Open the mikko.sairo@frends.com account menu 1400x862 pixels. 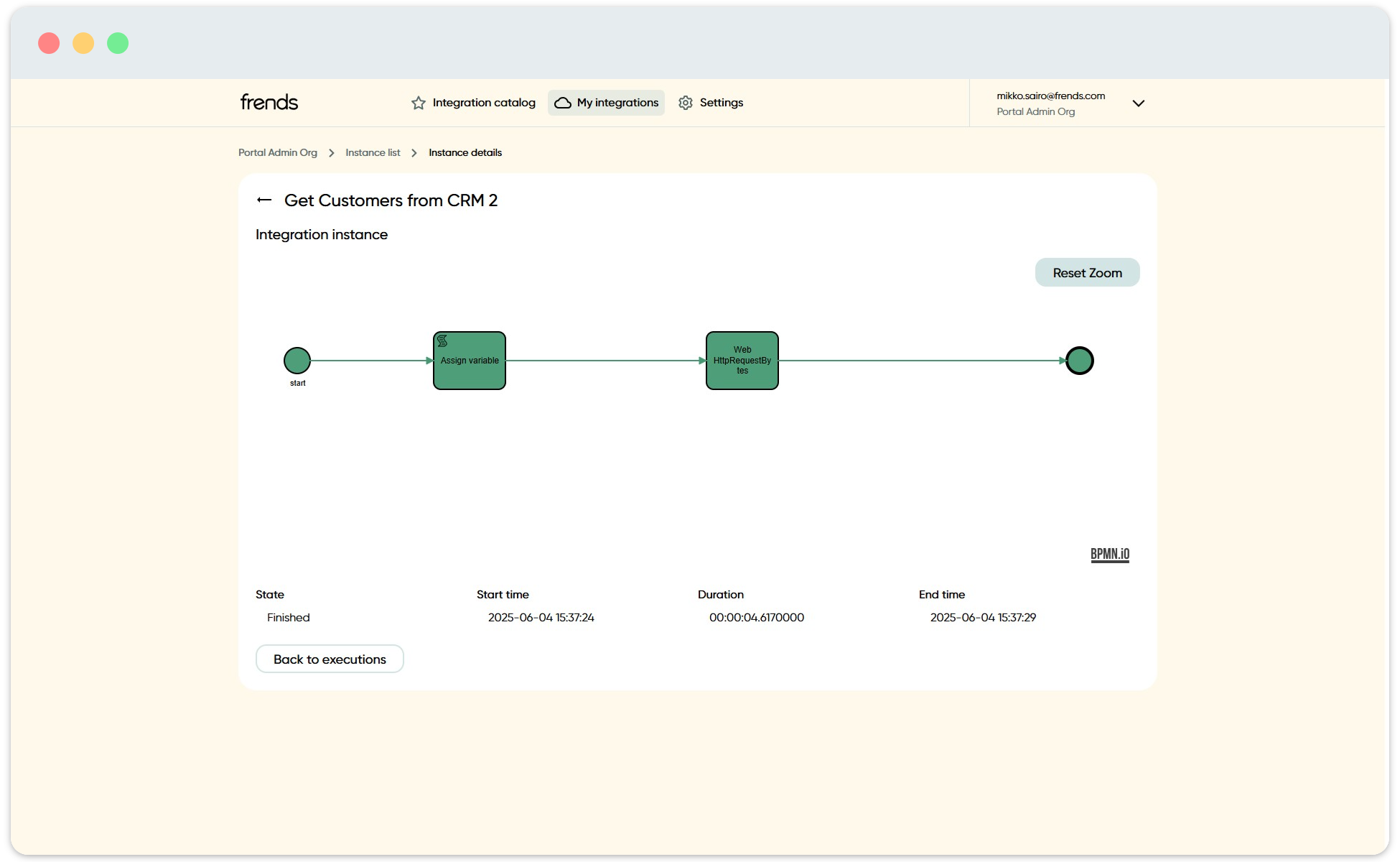click(1050, 95)
